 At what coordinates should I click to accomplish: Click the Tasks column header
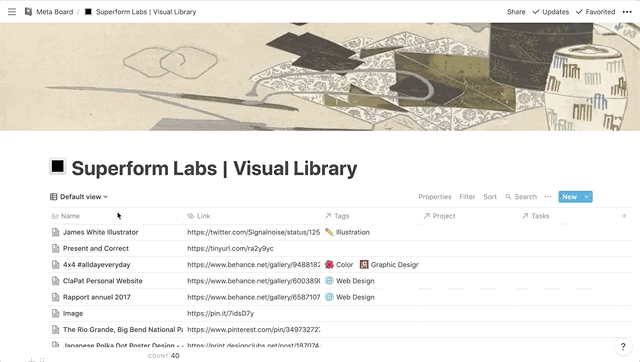[x=567, y=216]
